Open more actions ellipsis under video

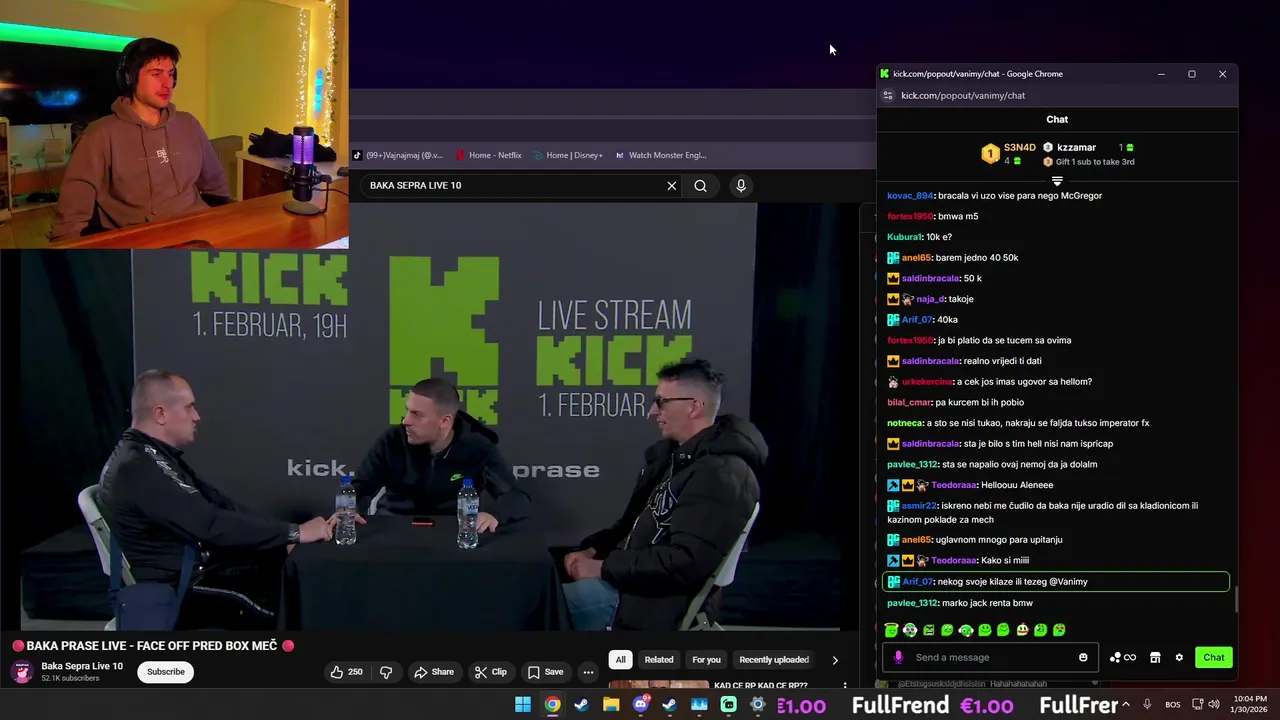click(x=588, y=672)
